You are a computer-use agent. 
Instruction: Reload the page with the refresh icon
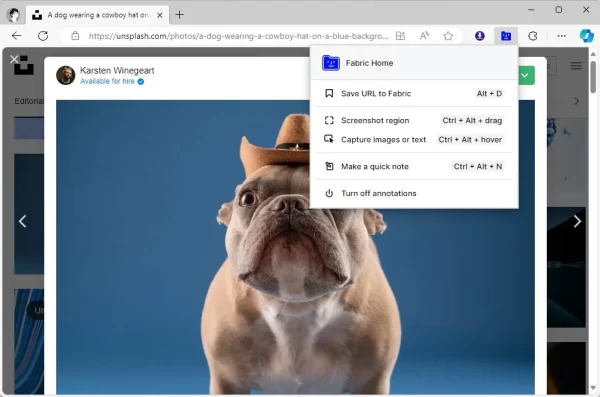(x=43, y=36)
